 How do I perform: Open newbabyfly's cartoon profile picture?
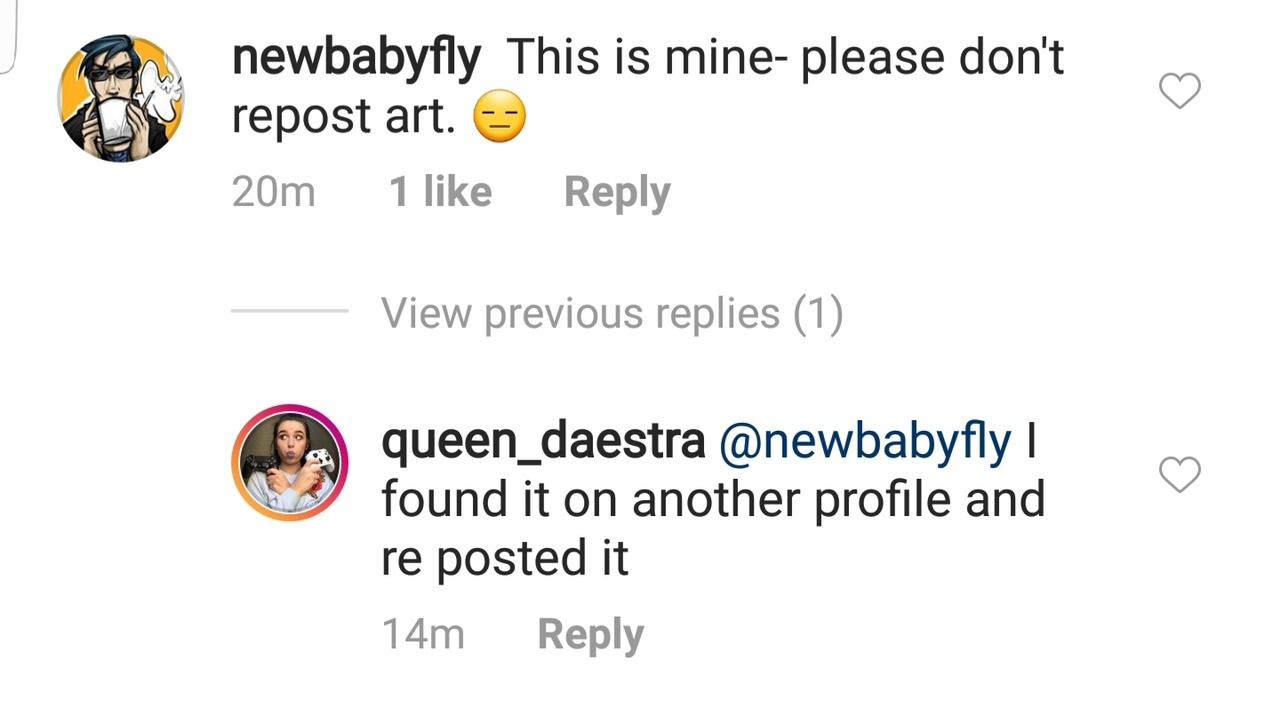click(121, 98)
